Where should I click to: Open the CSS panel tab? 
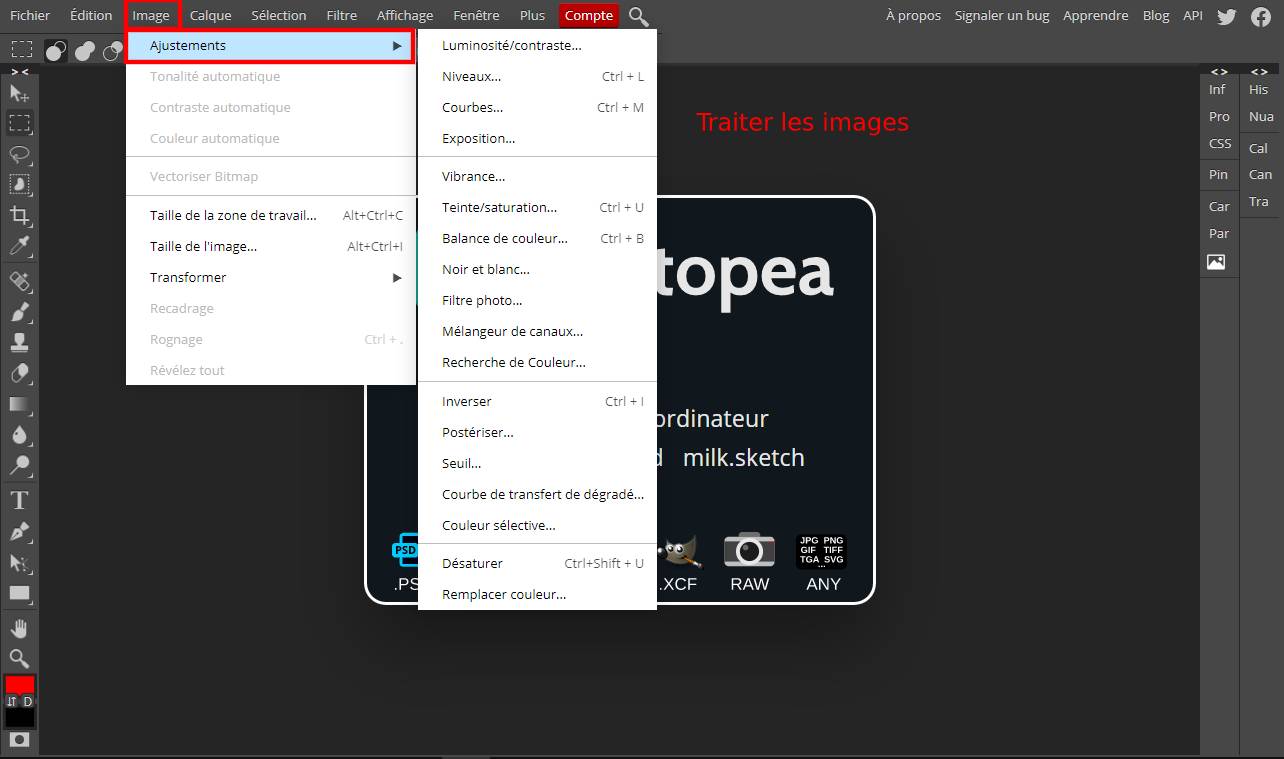pyautogui.click(x=1220, y=144)
